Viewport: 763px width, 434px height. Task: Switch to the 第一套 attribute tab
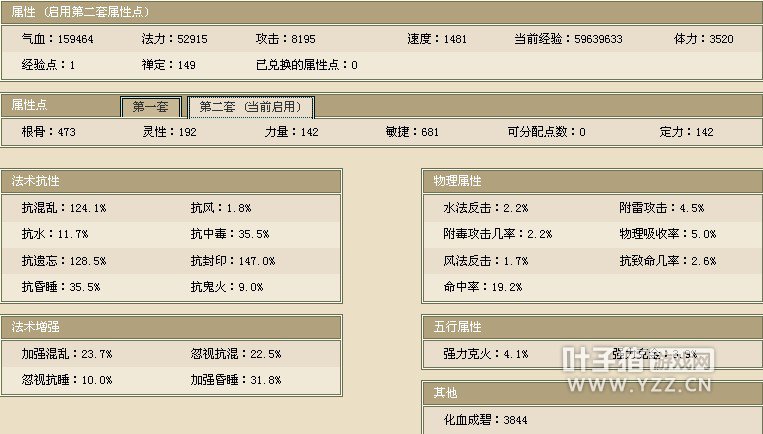(x=150, y=107)
